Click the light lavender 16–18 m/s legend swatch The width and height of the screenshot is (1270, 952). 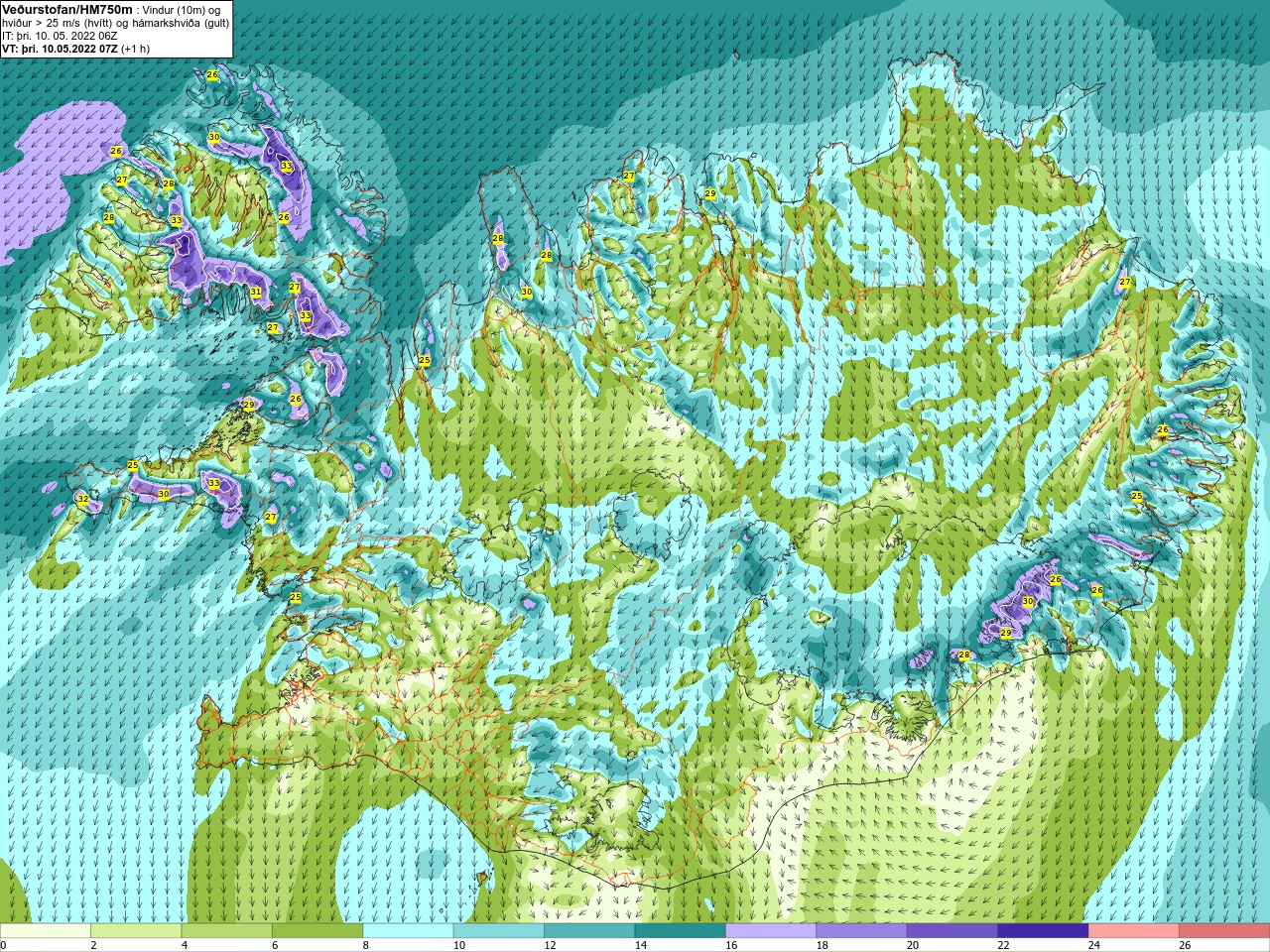(x=771, y=931)
